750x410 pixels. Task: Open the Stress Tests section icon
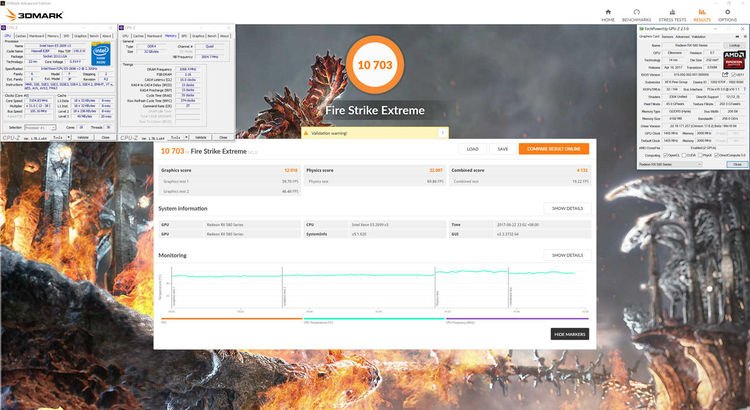tap(673, 12)
